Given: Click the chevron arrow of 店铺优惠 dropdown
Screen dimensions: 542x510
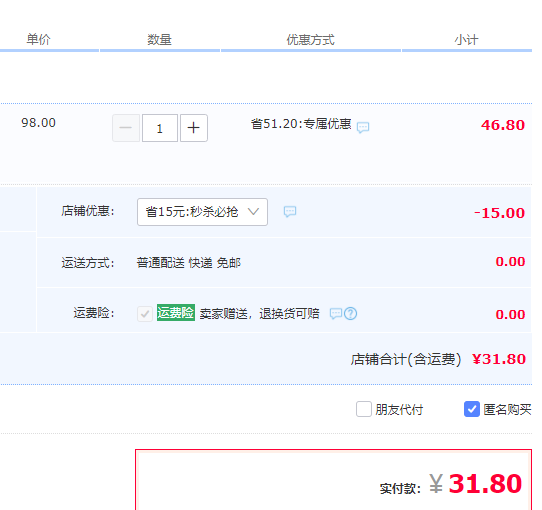Looking at the screenshot, I should coord(253,212).
